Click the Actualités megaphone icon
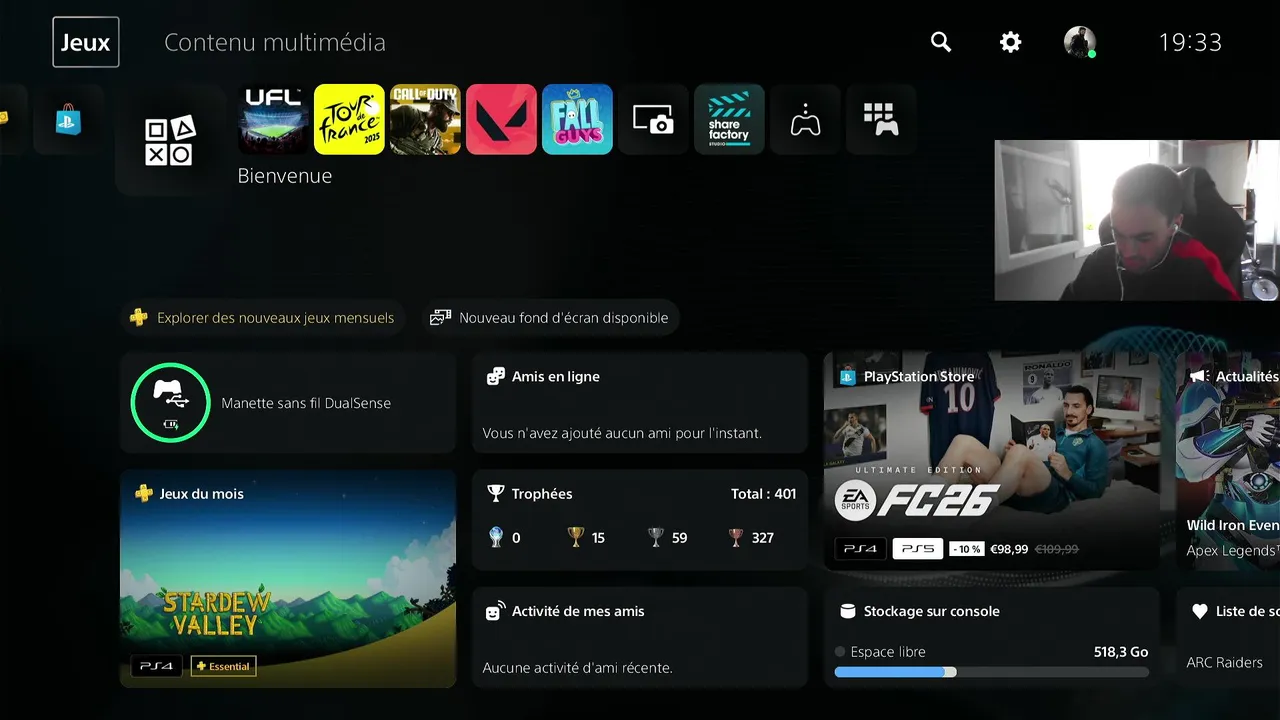 tap(1198, 376)
